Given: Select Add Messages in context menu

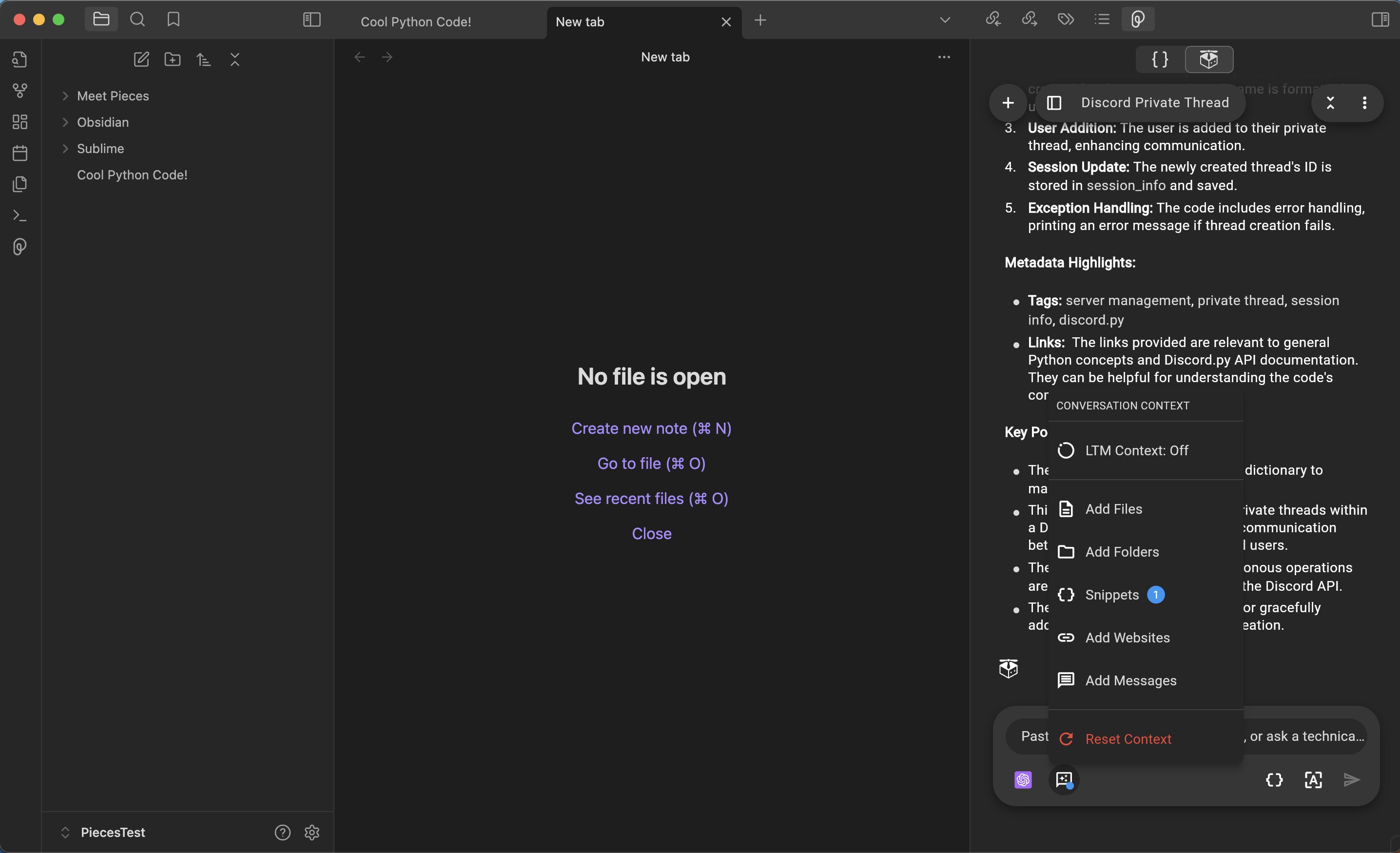Looking at the screenshot, I should [1146, 681].
